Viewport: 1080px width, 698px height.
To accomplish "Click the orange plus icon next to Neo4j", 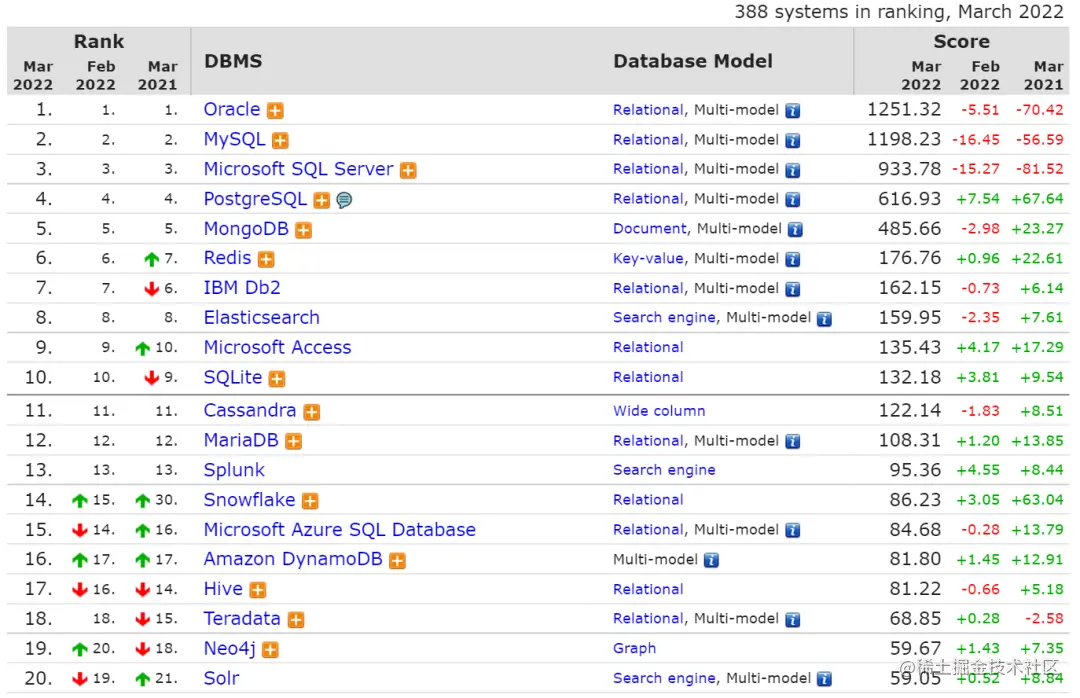I will point(270,650).
